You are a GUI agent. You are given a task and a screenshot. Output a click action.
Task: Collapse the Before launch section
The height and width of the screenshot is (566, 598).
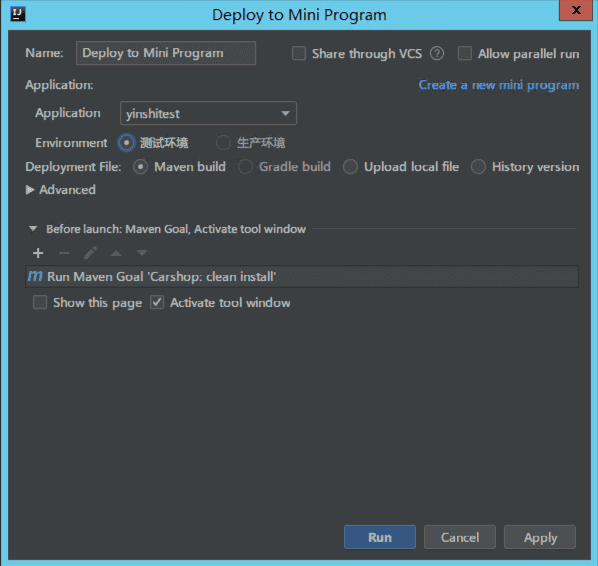[x=33, y=229]
